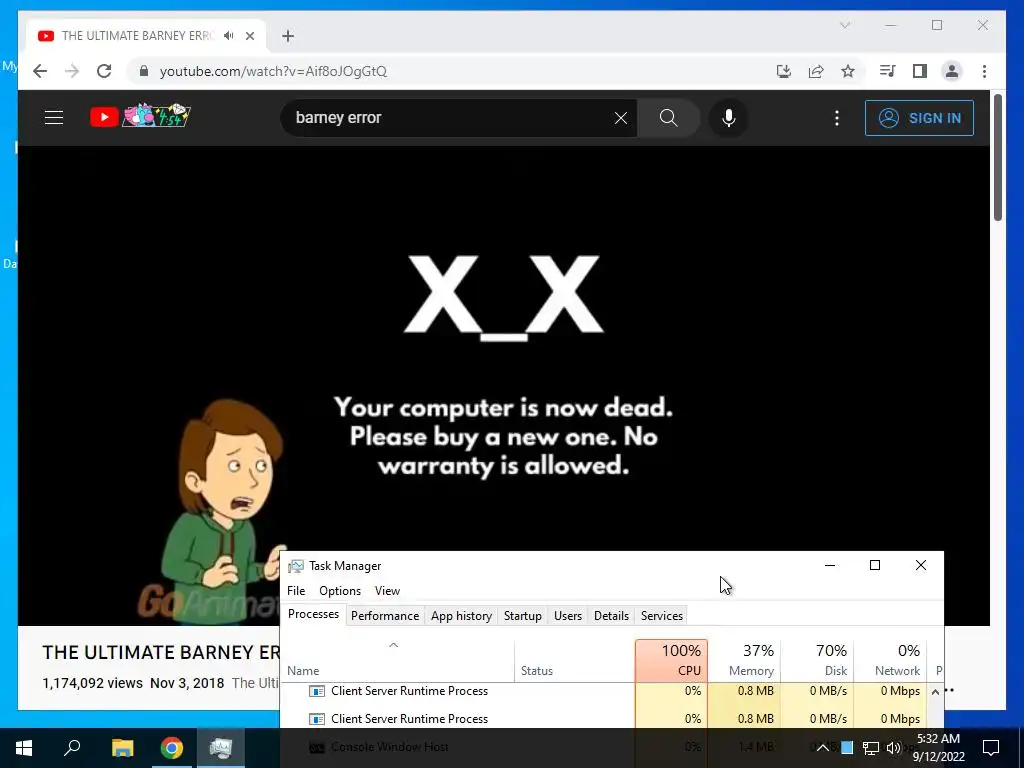1024x768 pixels.
Task: Search with voice microphone on YouTube
Action: coord(729,118)
